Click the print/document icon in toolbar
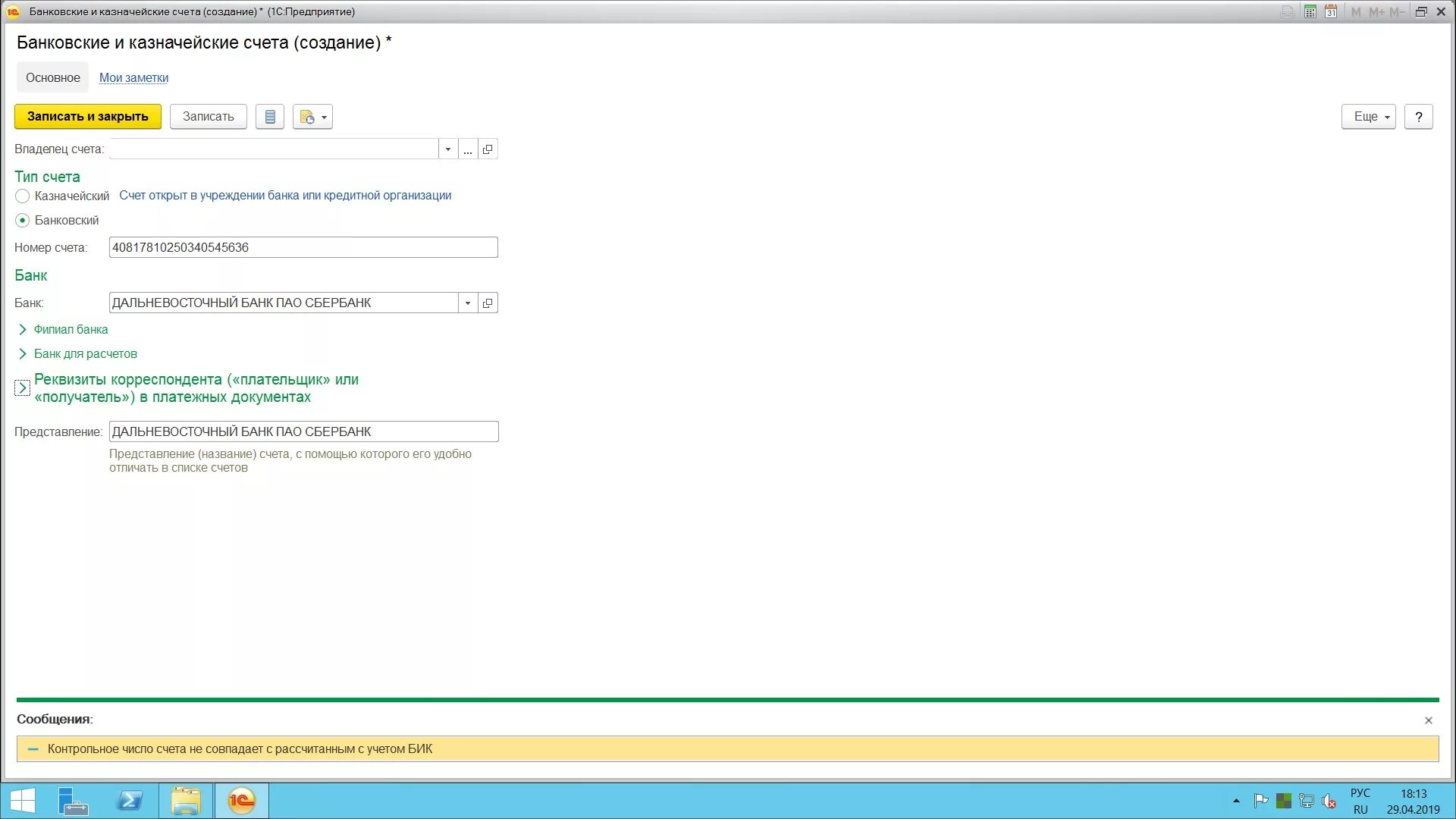The image size is (1456, 819). (x=268, y=116)
